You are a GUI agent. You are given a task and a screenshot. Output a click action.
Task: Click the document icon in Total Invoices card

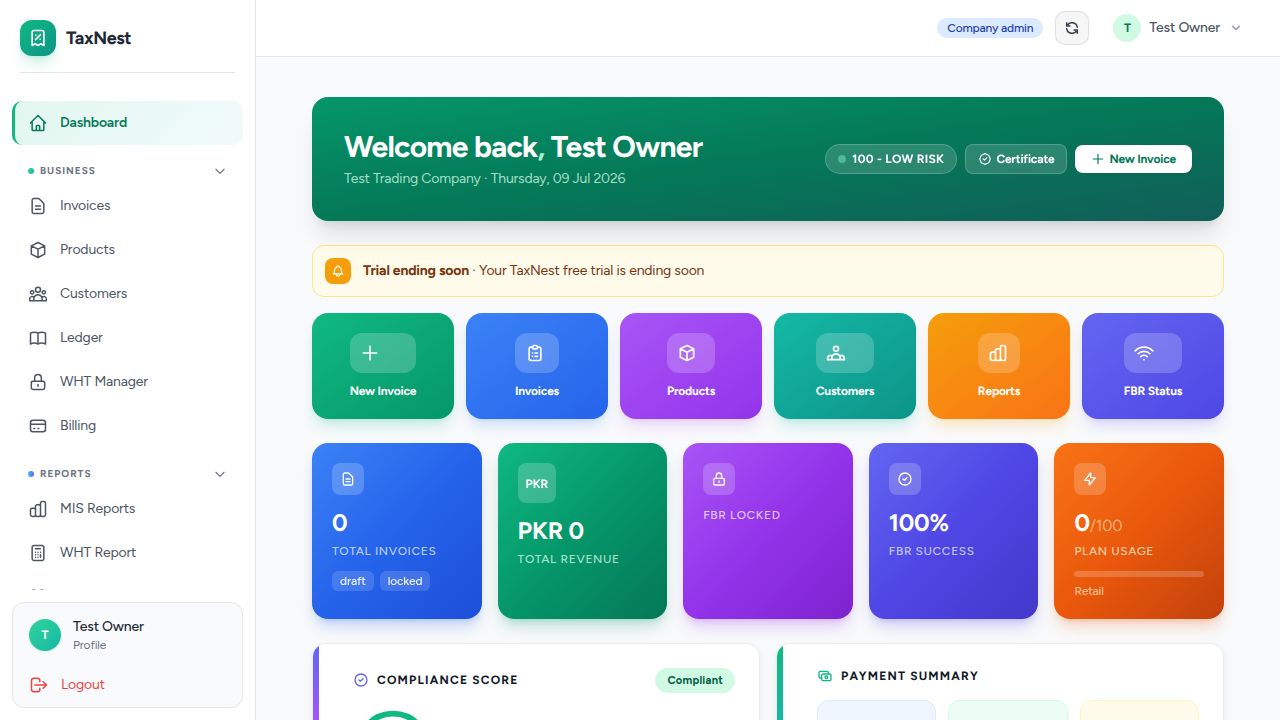pos(348,479)
